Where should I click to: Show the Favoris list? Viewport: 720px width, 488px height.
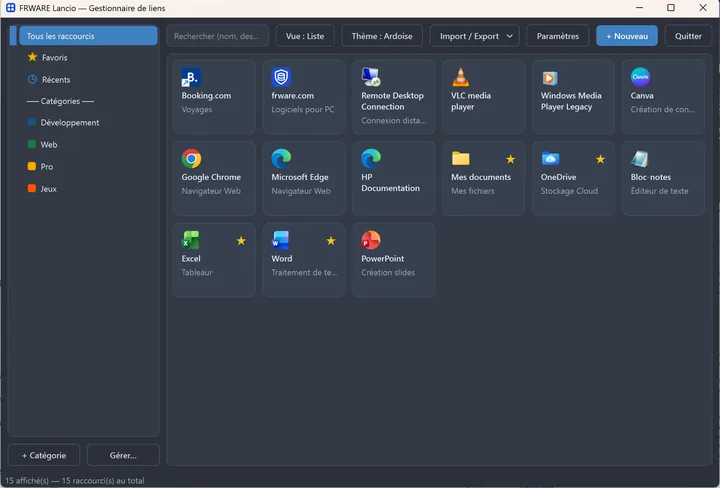pos(55,57)
